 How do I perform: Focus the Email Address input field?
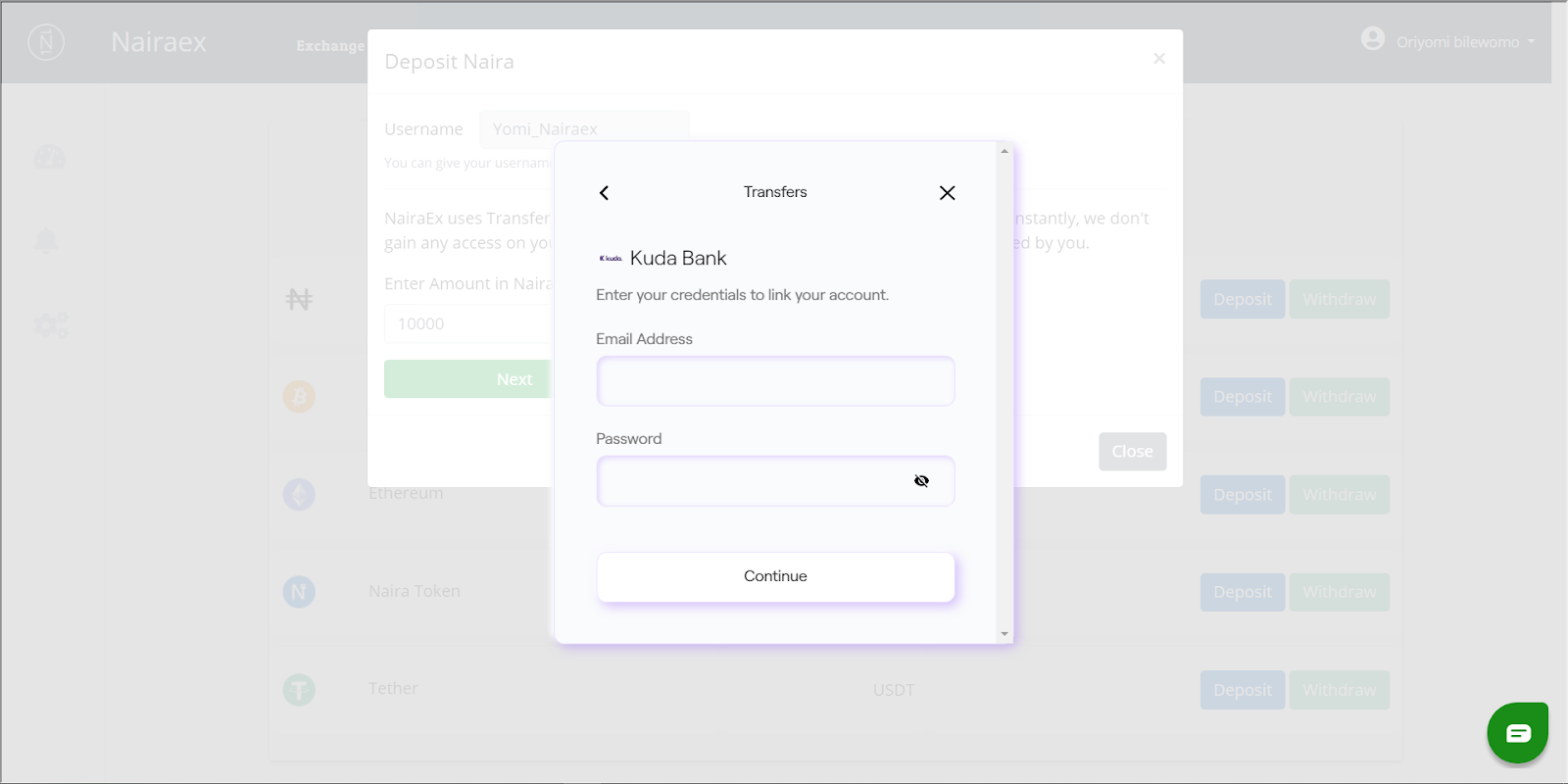pos(775,381)
